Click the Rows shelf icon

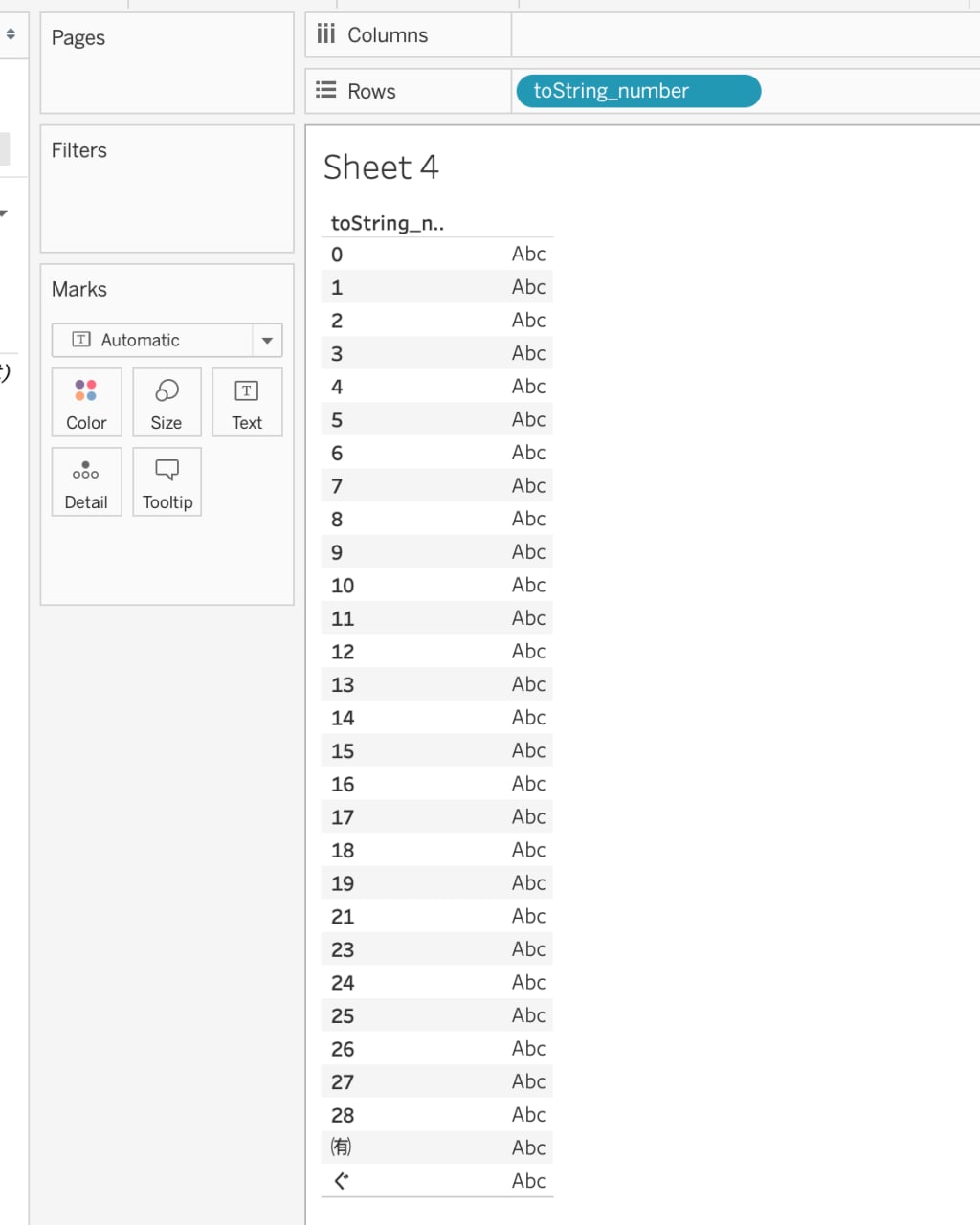click(x=326, y=90)
